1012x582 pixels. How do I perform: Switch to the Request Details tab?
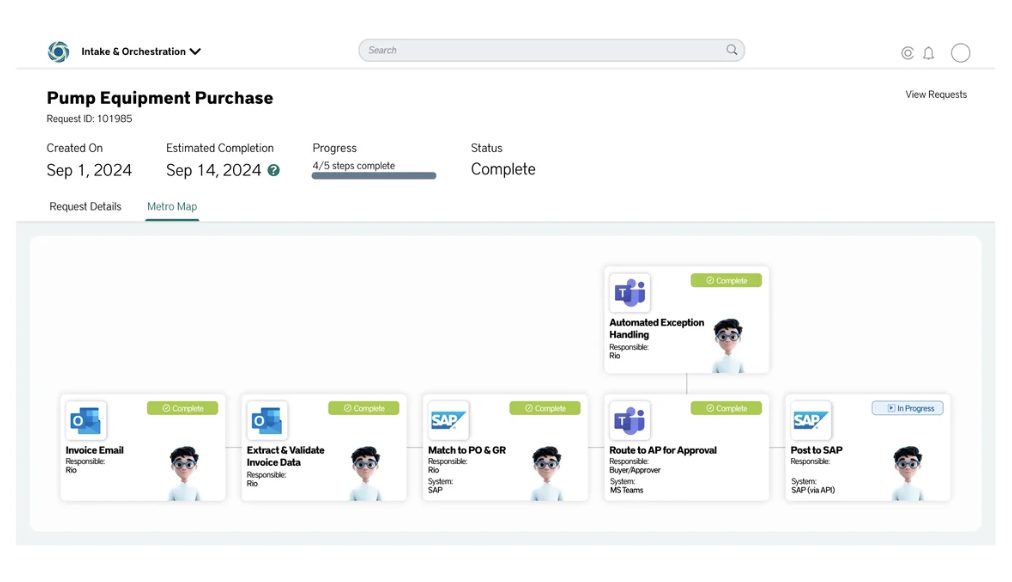(x=85, y=207)
